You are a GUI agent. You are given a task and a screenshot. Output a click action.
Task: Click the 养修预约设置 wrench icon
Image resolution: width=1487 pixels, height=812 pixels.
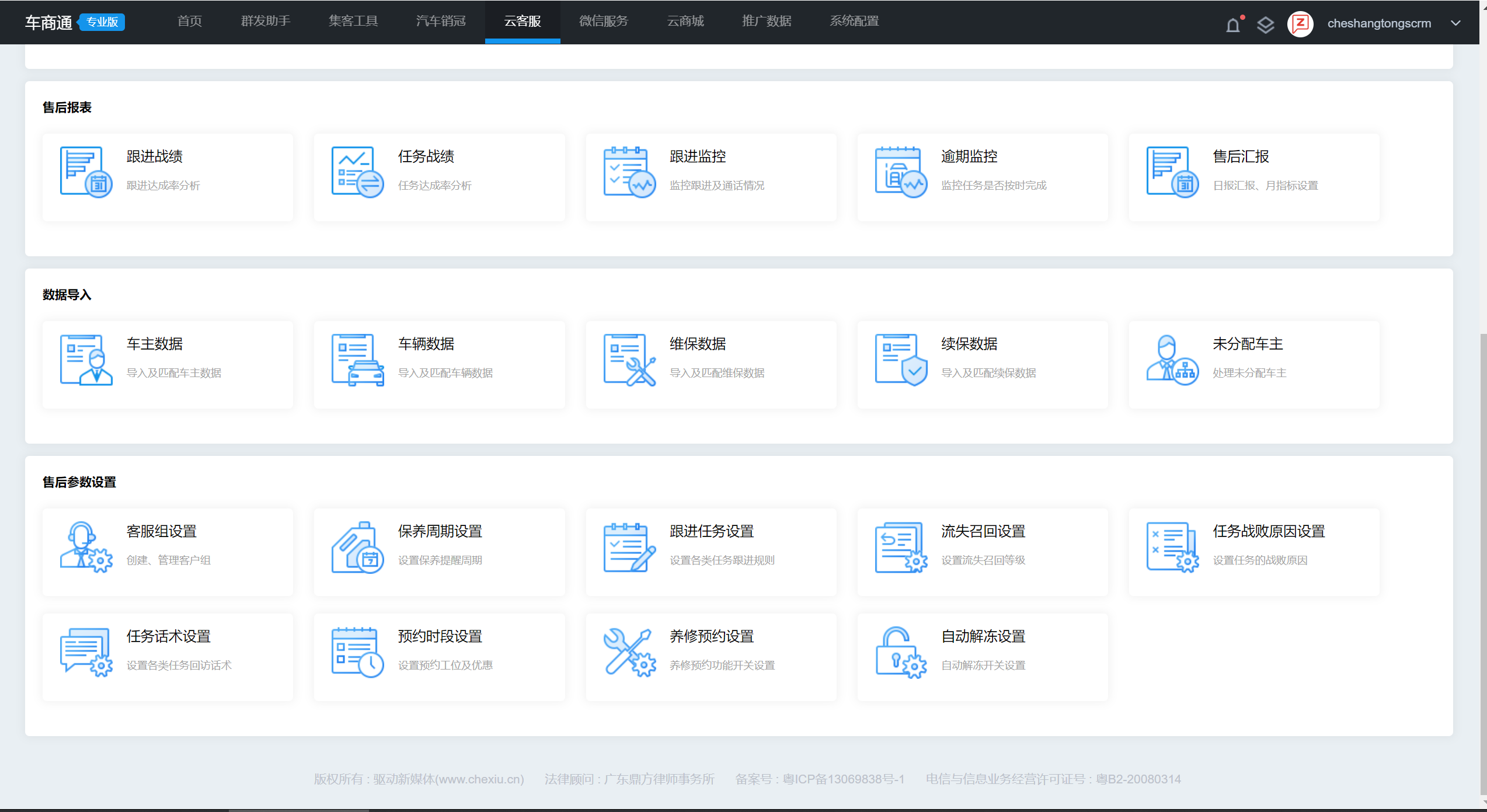coord(629,652)
